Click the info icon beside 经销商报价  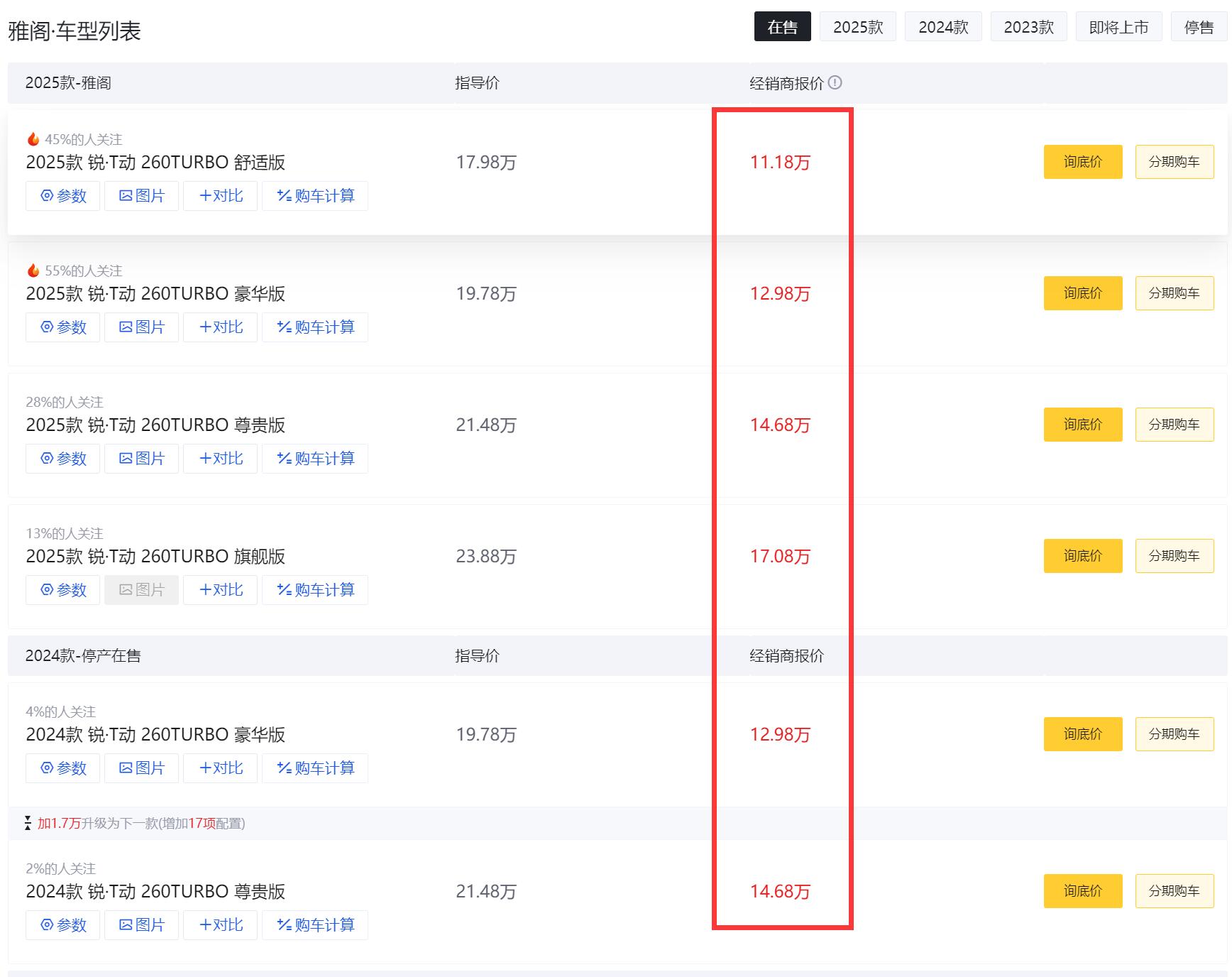tap(835, 83)
